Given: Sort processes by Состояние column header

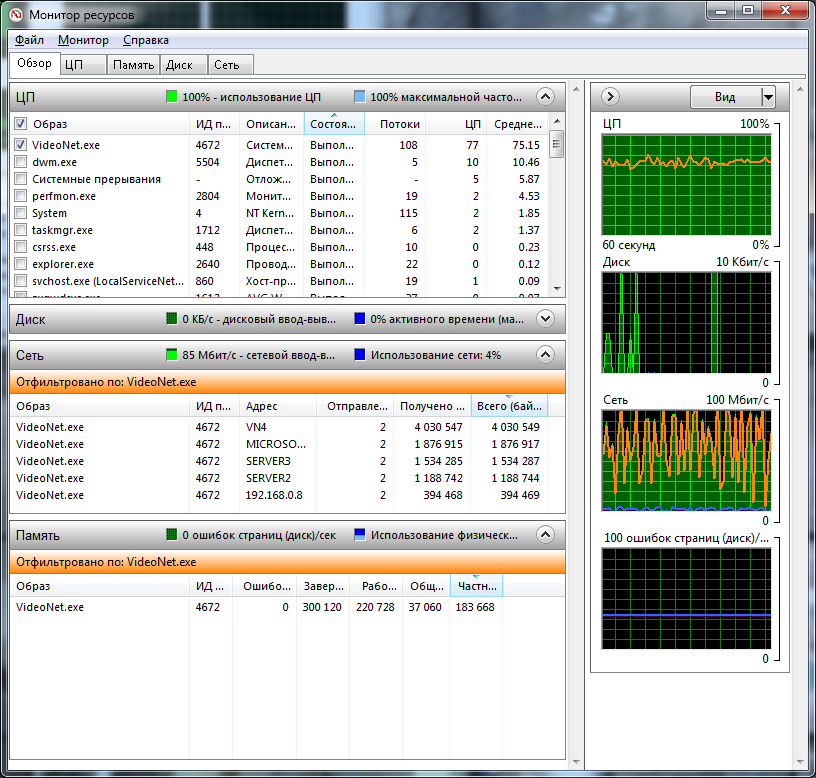Looking at the screenshot, I should tap(334, 124).
